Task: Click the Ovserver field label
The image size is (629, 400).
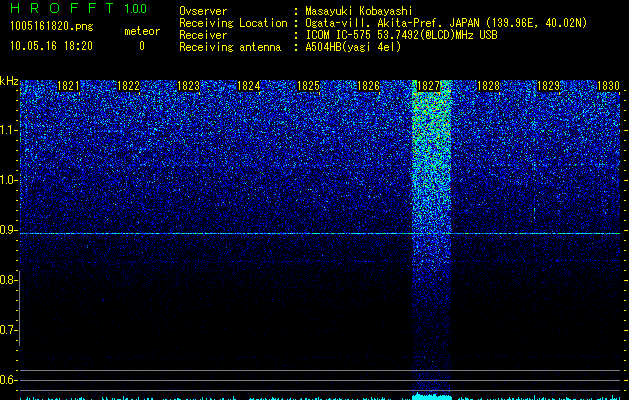Action: coord(203,11)
